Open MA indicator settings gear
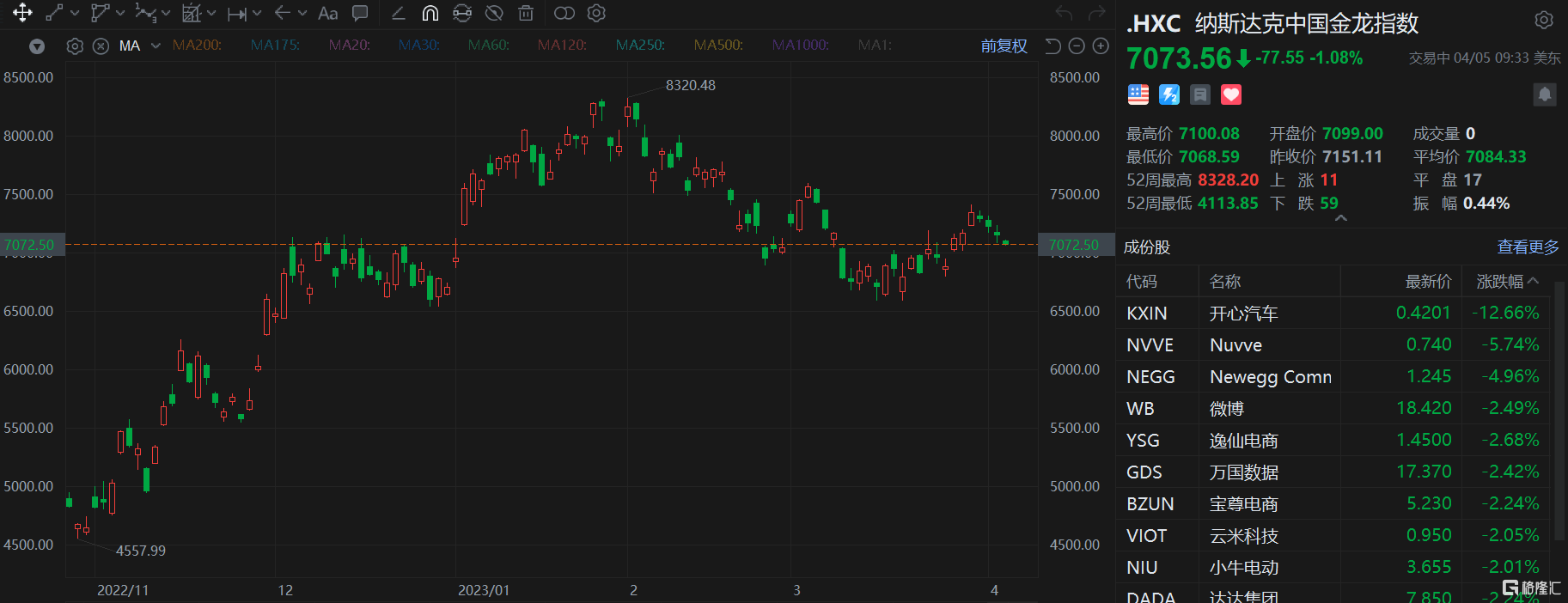The width and height of the screenshot is (1568, 603). point(75,46)
